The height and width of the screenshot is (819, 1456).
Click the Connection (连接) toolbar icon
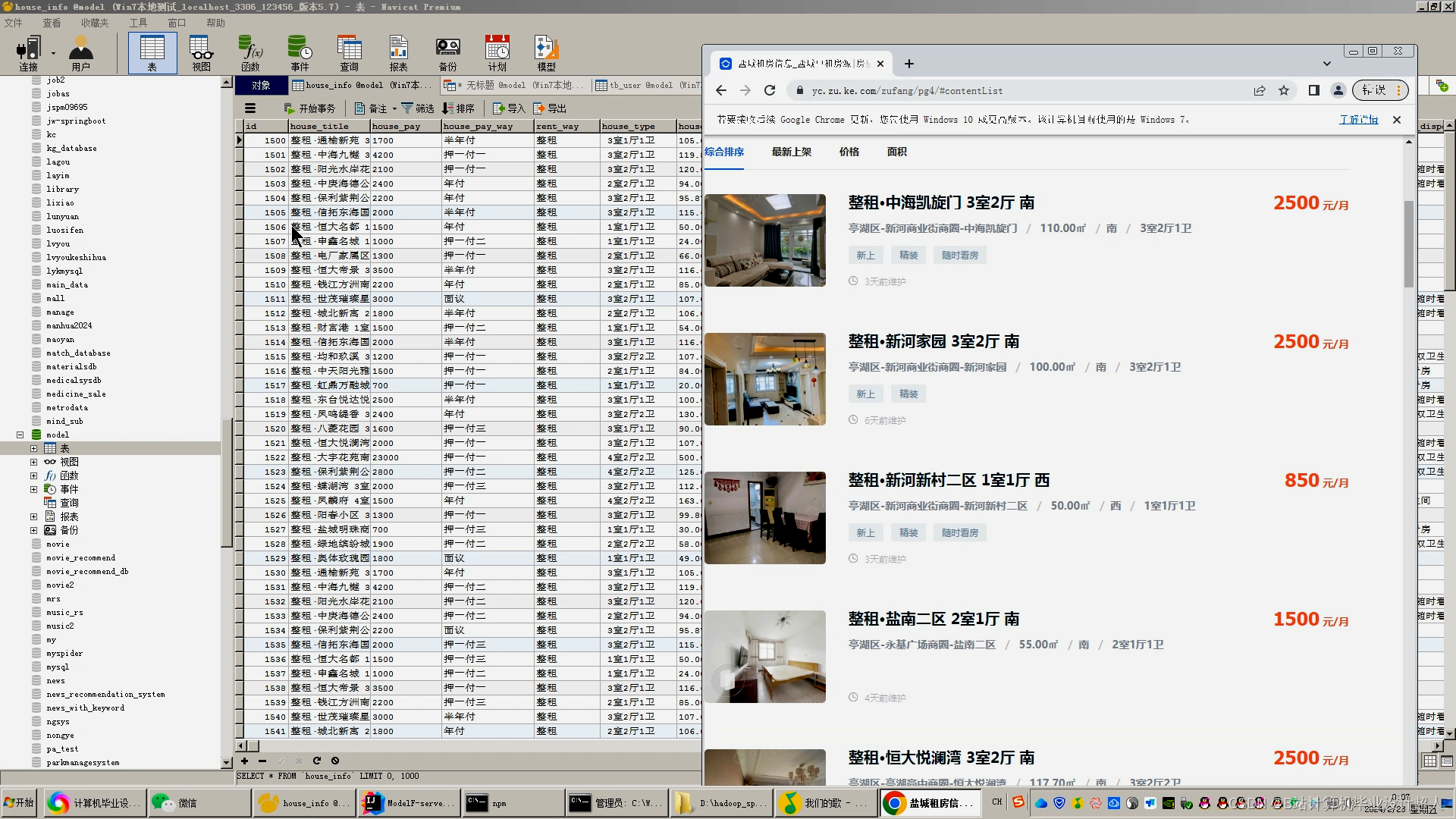(x=28, y=53)
